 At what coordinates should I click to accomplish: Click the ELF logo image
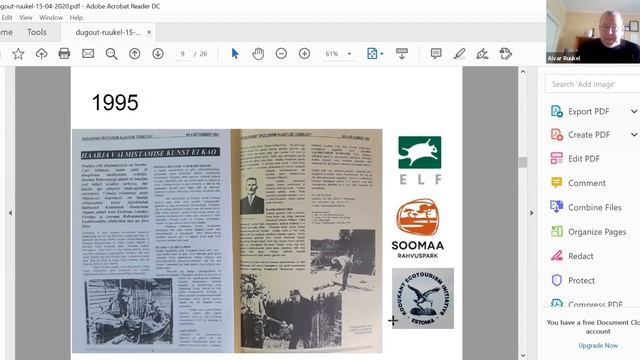(420, 160)
